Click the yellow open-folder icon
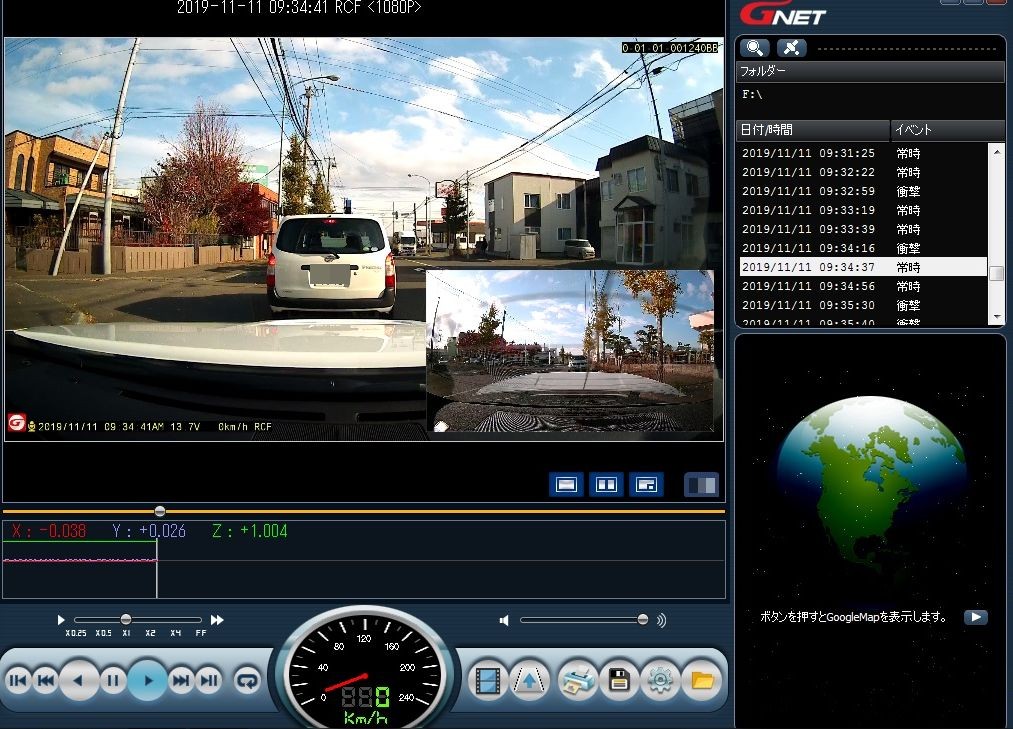This screenshot has width=1013, height=729. pos(702,681)
